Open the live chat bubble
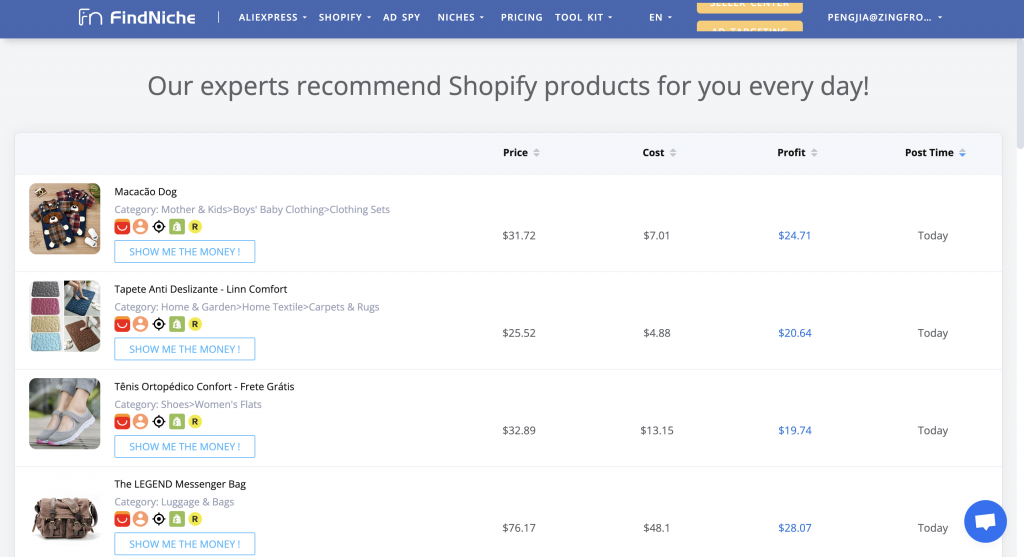Screen dimensions: 1024x557 [x=985, y=521]
